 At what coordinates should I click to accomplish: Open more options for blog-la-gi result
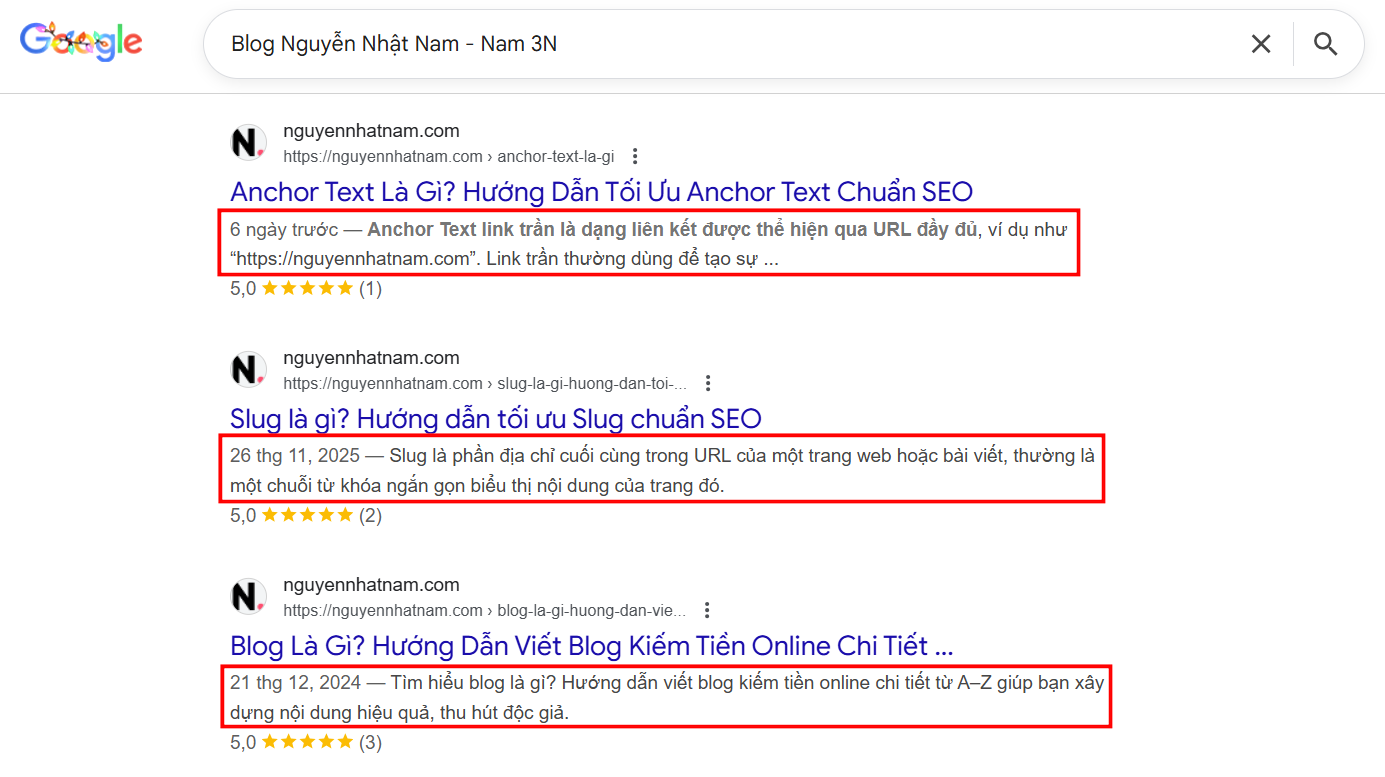tap(706, 610)
